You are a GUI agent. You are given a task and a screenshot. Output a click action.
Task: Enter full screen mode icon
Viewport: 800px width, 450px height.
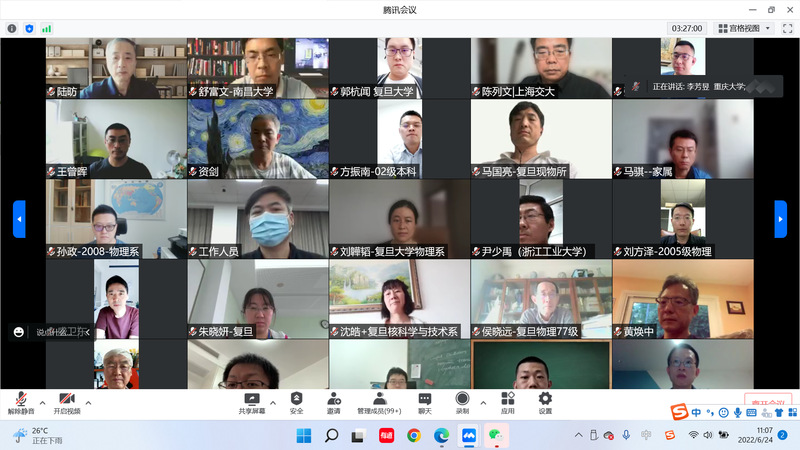(787, 29)
